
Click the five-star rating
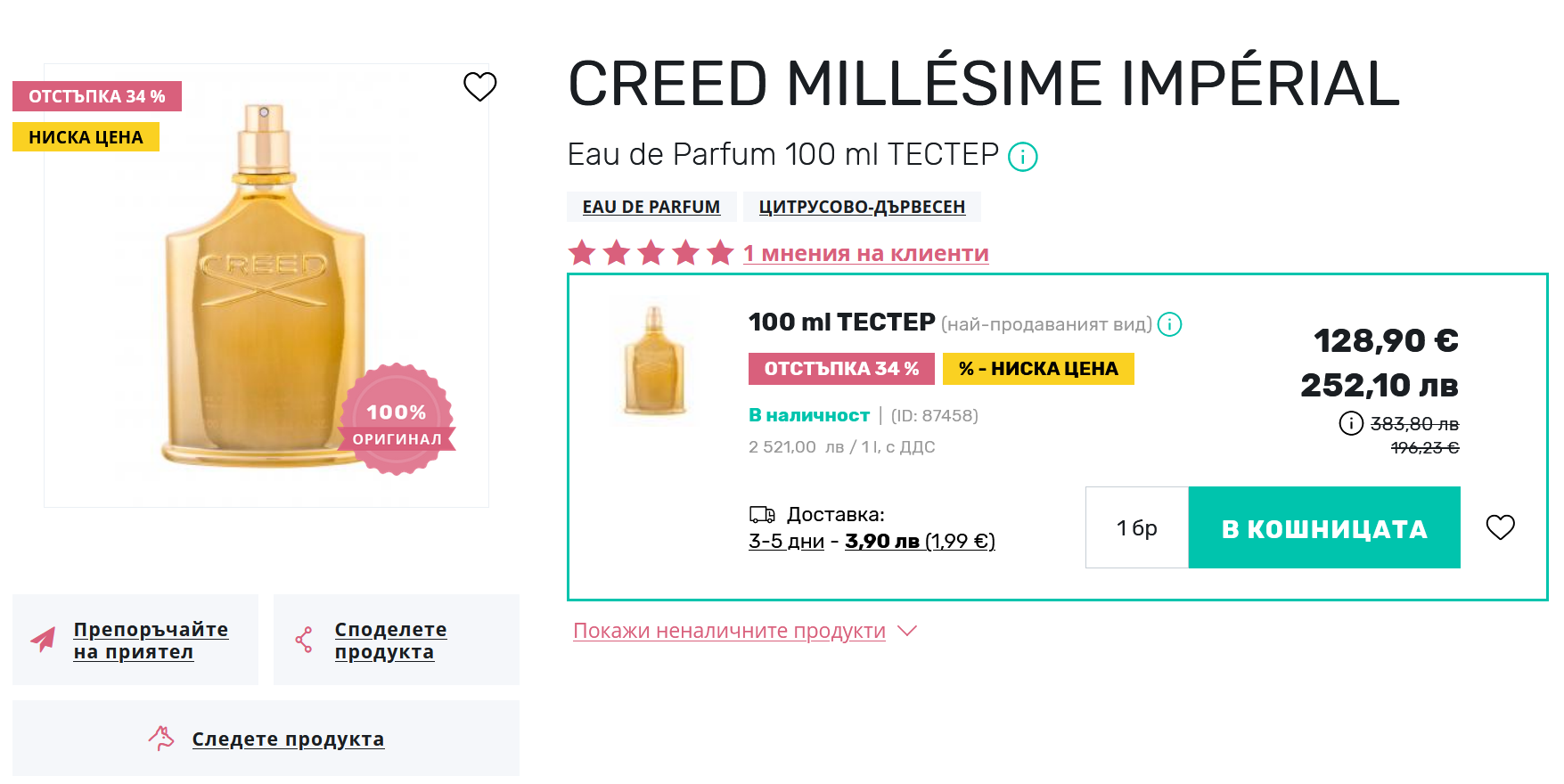(651, 253)
